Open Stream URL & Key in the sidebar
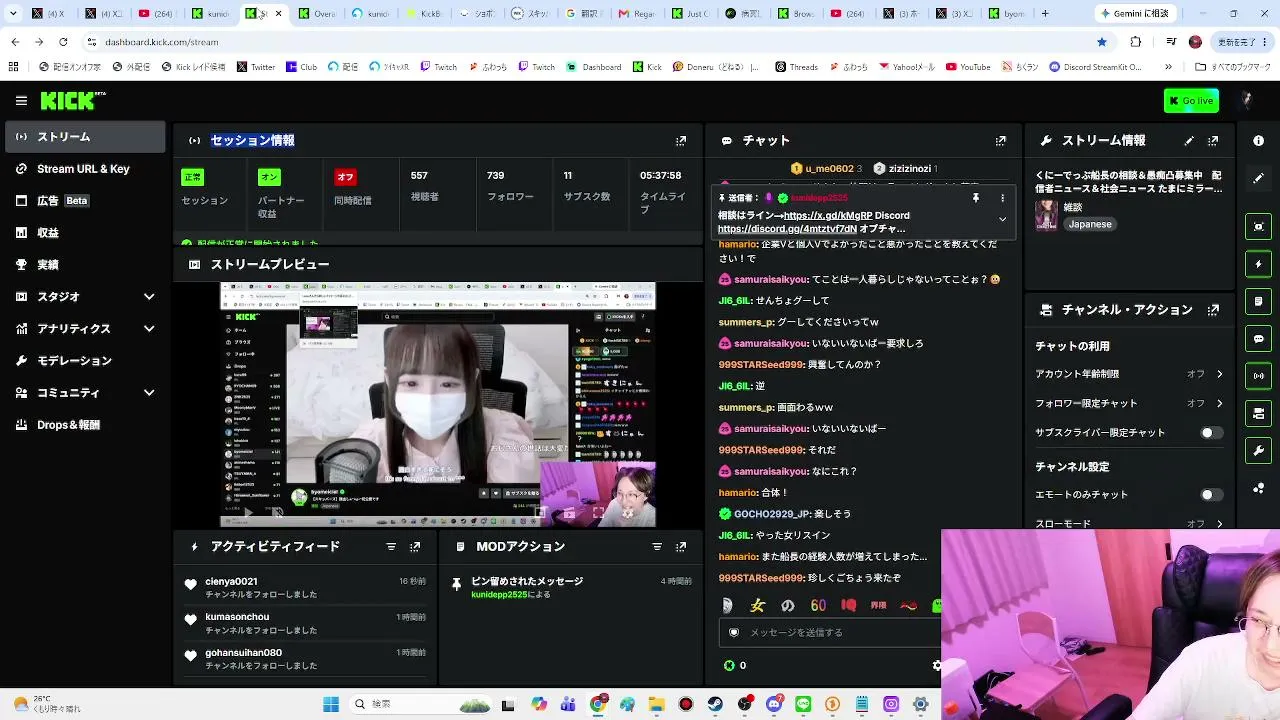Screen dimensions: 1280x720 83,169
